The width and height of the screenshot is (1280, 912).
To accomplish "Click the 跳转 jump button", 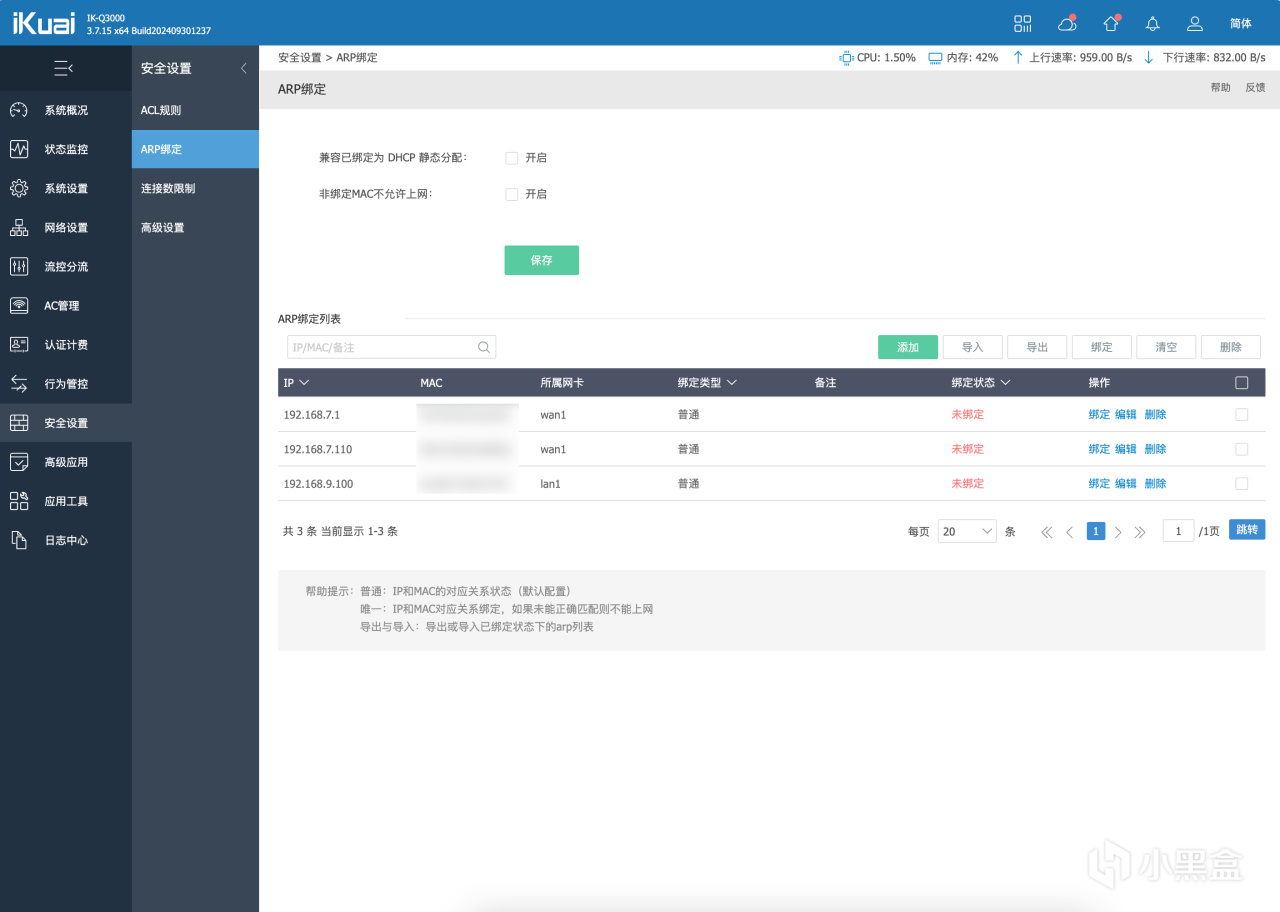I will 1247,530.
